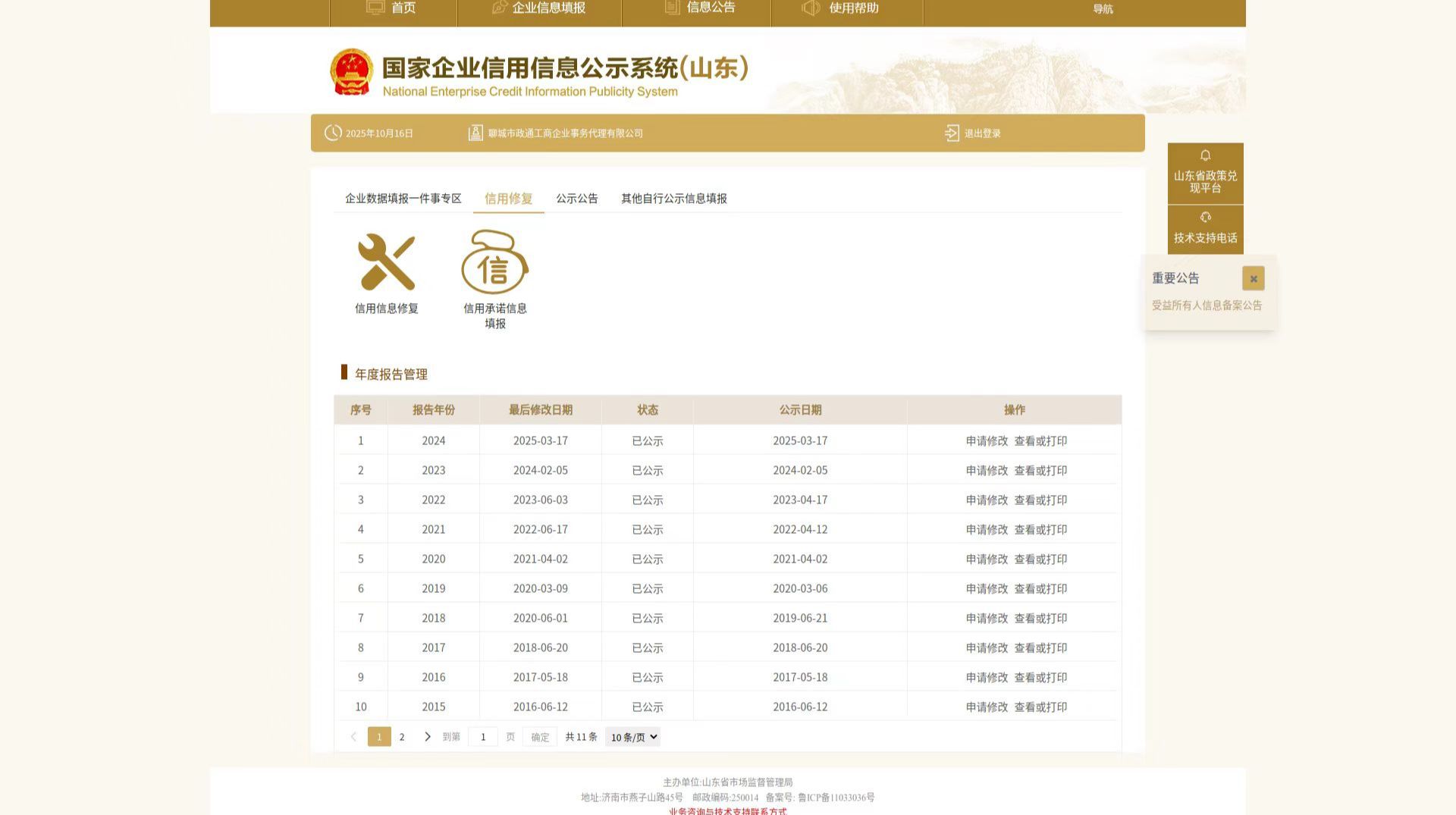Go to next page with the arrow
Screen dimensions: 1456x815
click(428, 737)
